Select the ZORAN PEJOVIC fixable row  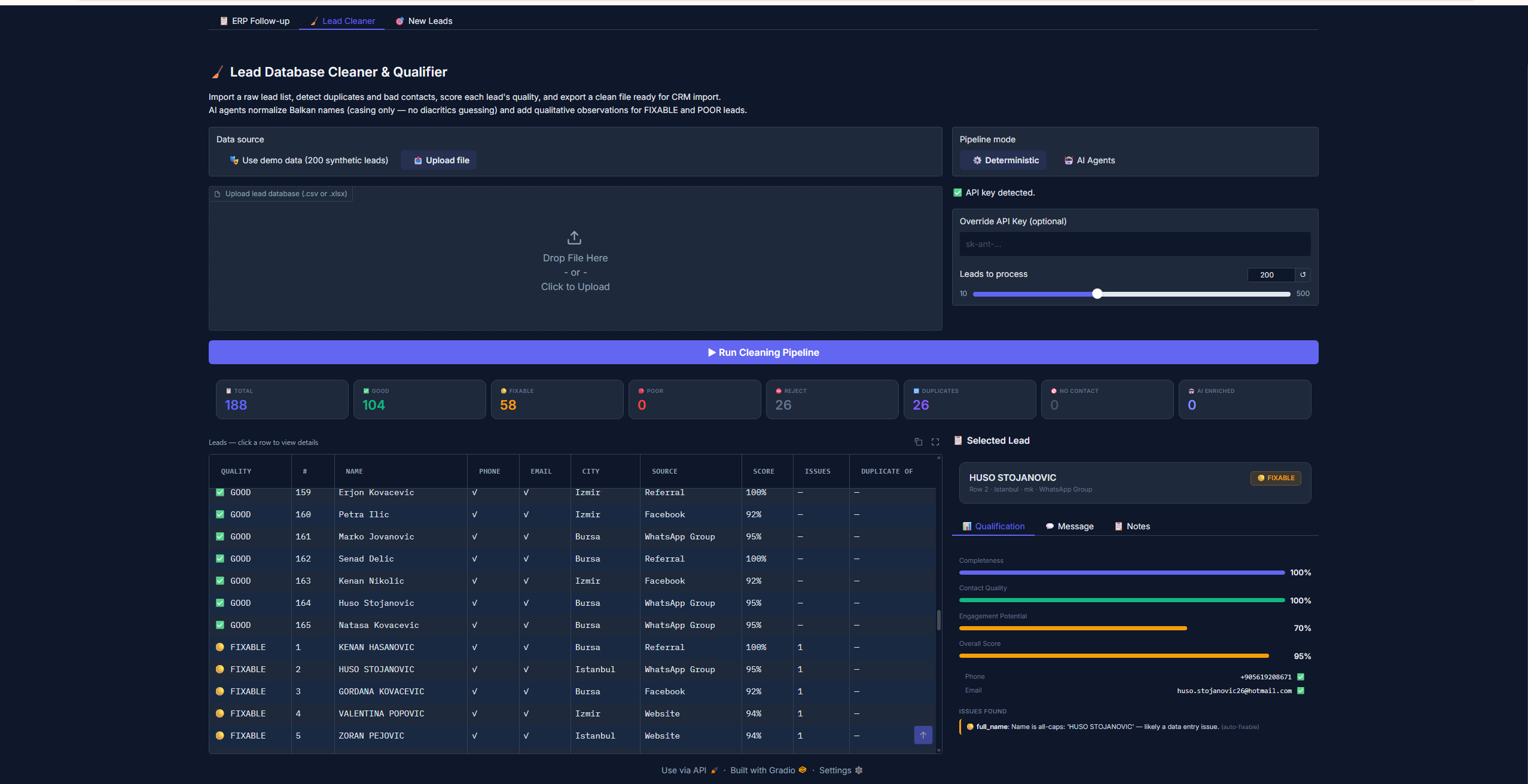click(x=572, y=736)
